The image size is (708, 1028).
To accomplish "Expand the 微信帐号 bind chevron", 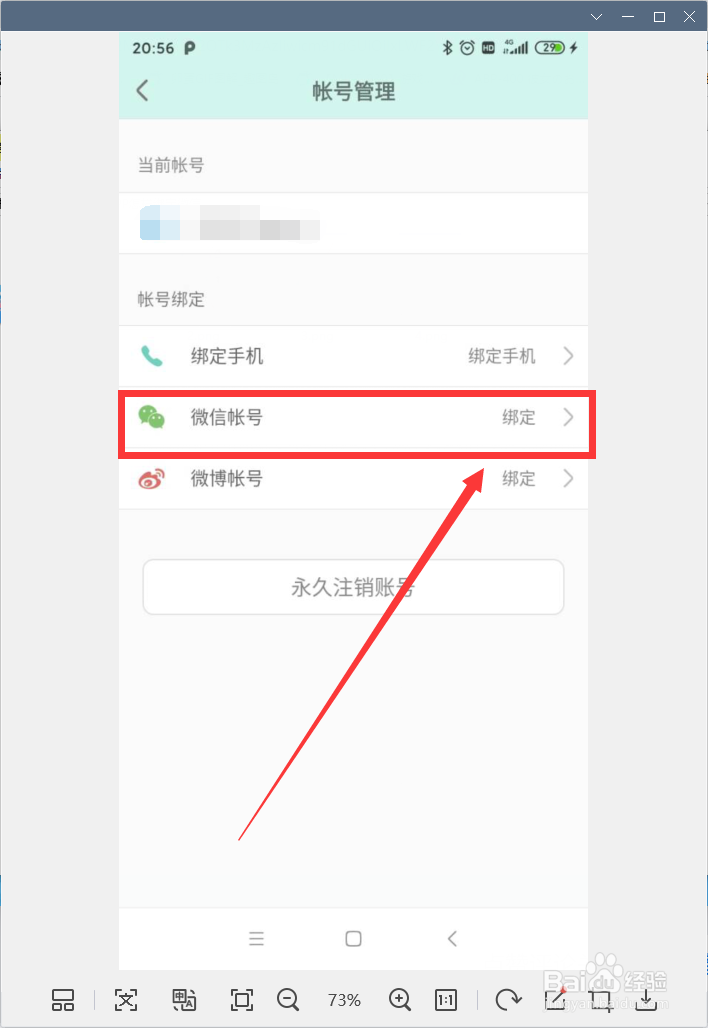I will (568, 417).
